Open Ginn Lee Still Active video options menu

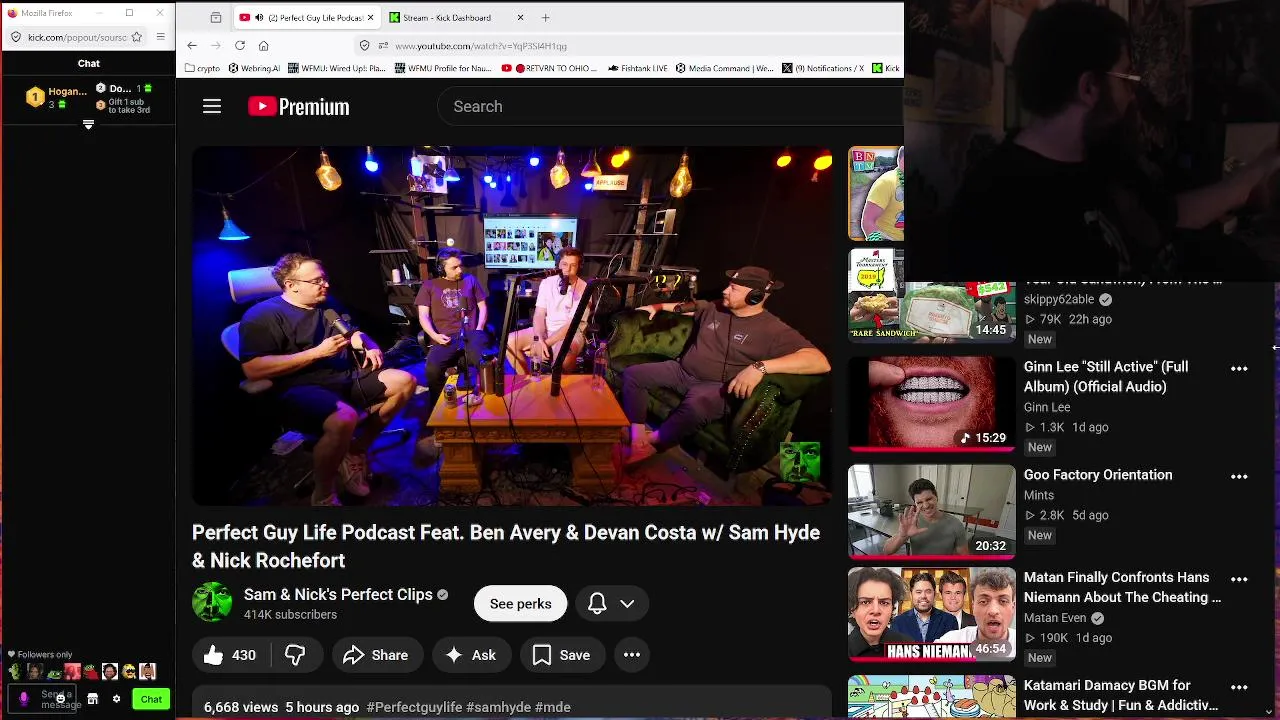pyautogui.click(x=1239, y=369)
